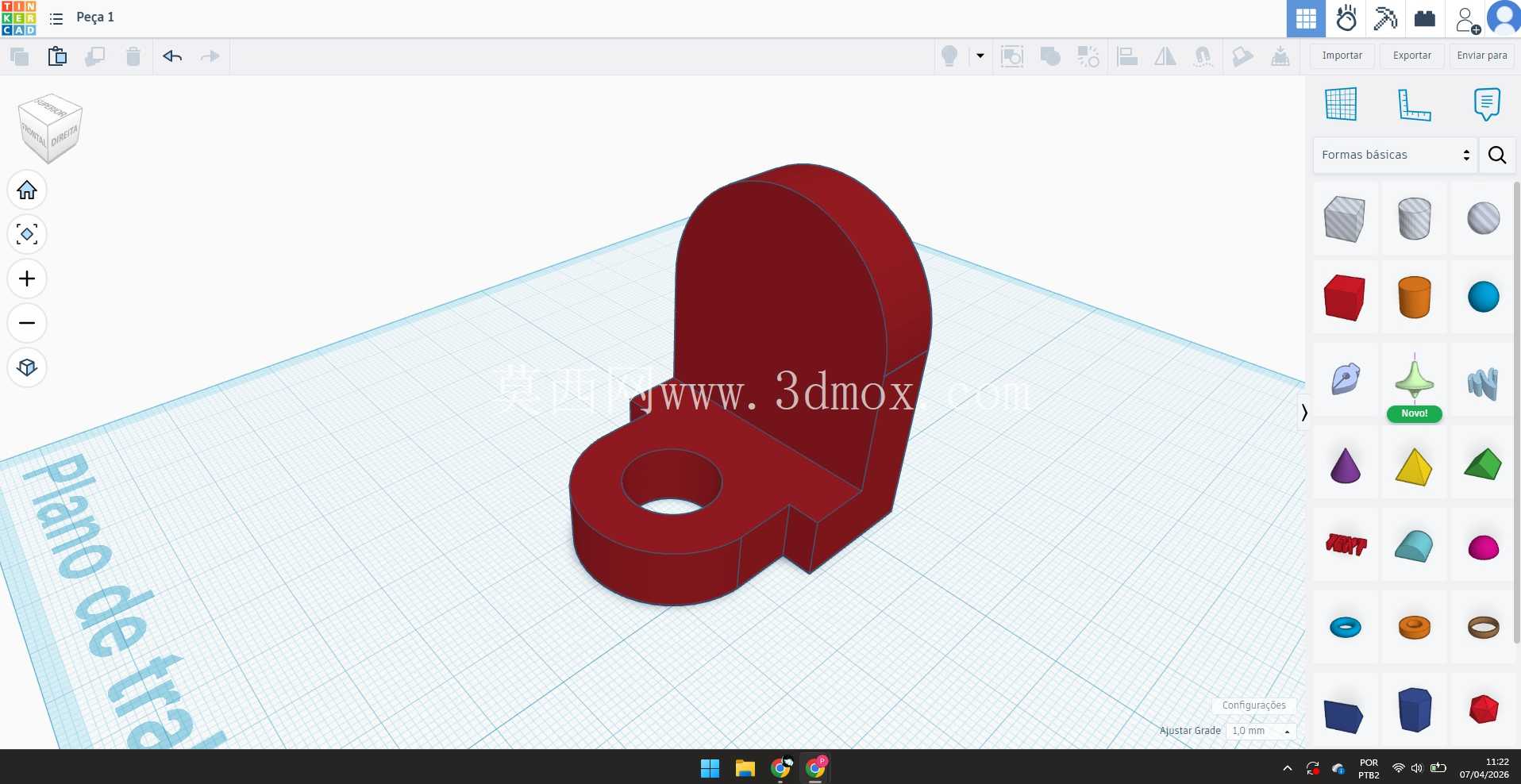Select the orange cylinder shape

point(1414,298)
